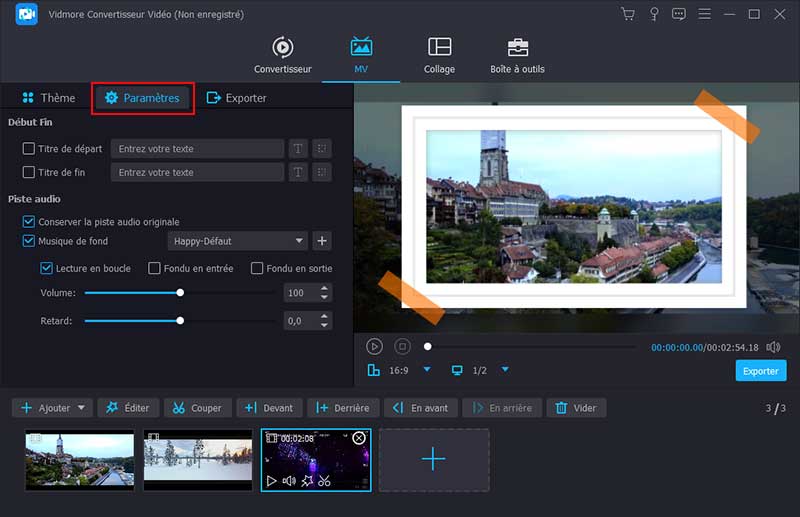800x517 pixels.
Task: Click scissors icon on the selected clip
Action: click(325, 481)
